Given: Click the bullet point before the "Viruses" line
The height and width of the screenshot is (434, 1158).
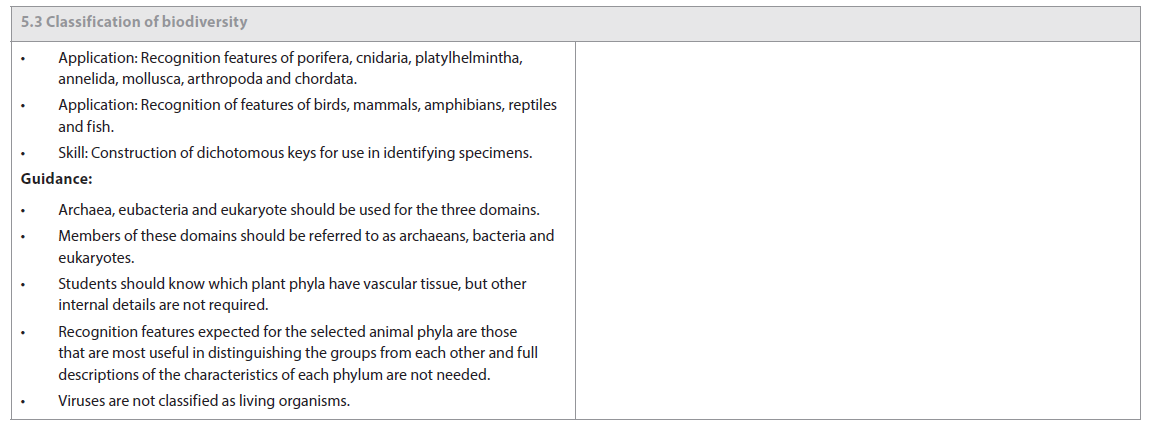Looking at the screenshot, I should [x=24, y=402].
